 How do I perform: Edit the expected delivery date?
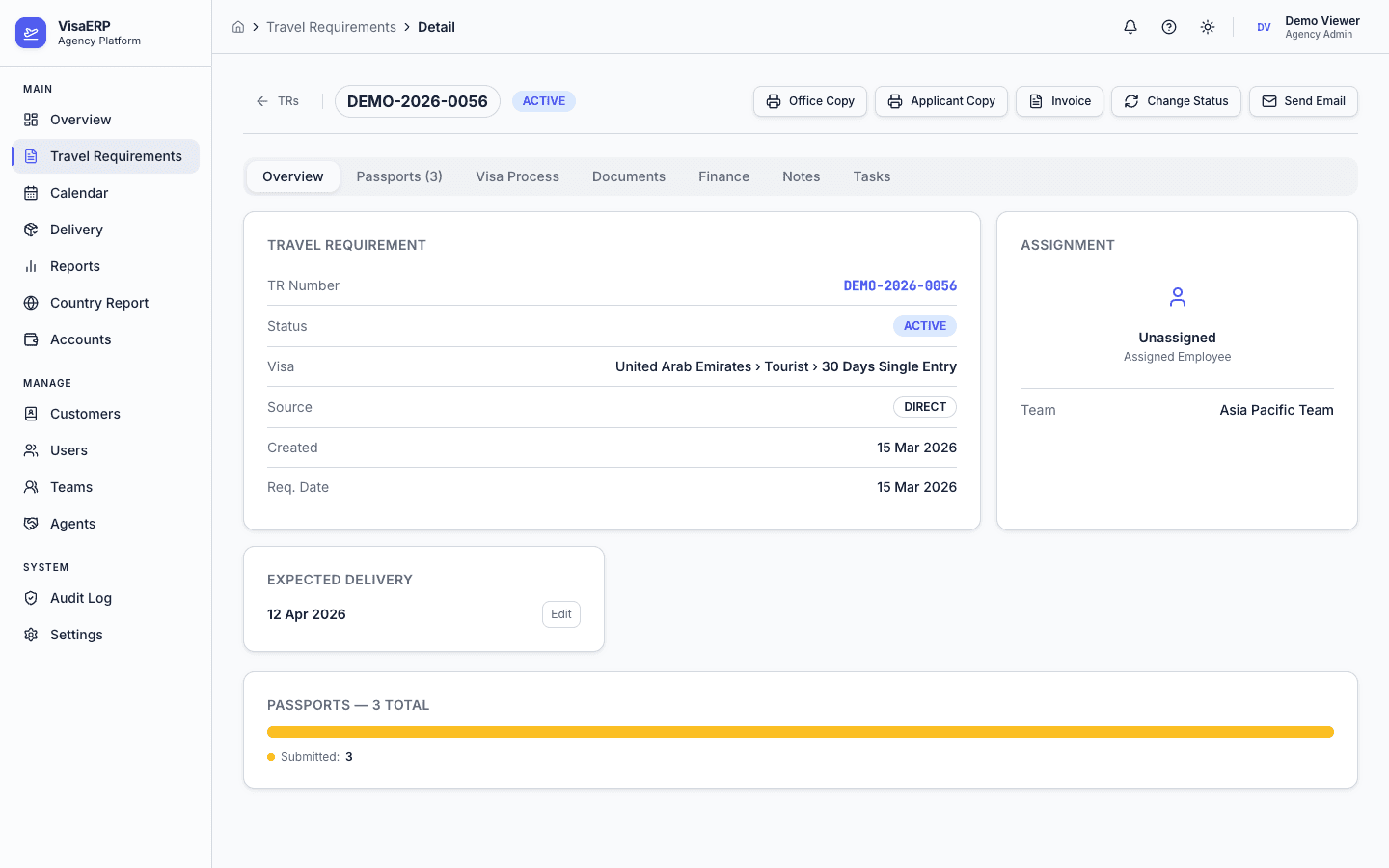coord(560,614)
